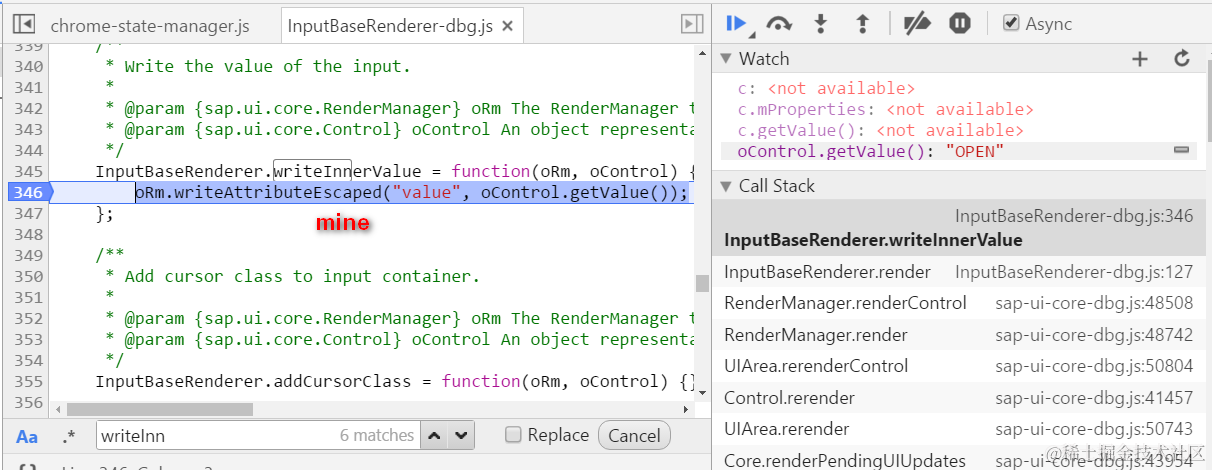Click the vertical code scrollbar thumb
Image resolution: width=1212 pixels, height=470 pixels.
pyautogui.click(x=702, y=283)
